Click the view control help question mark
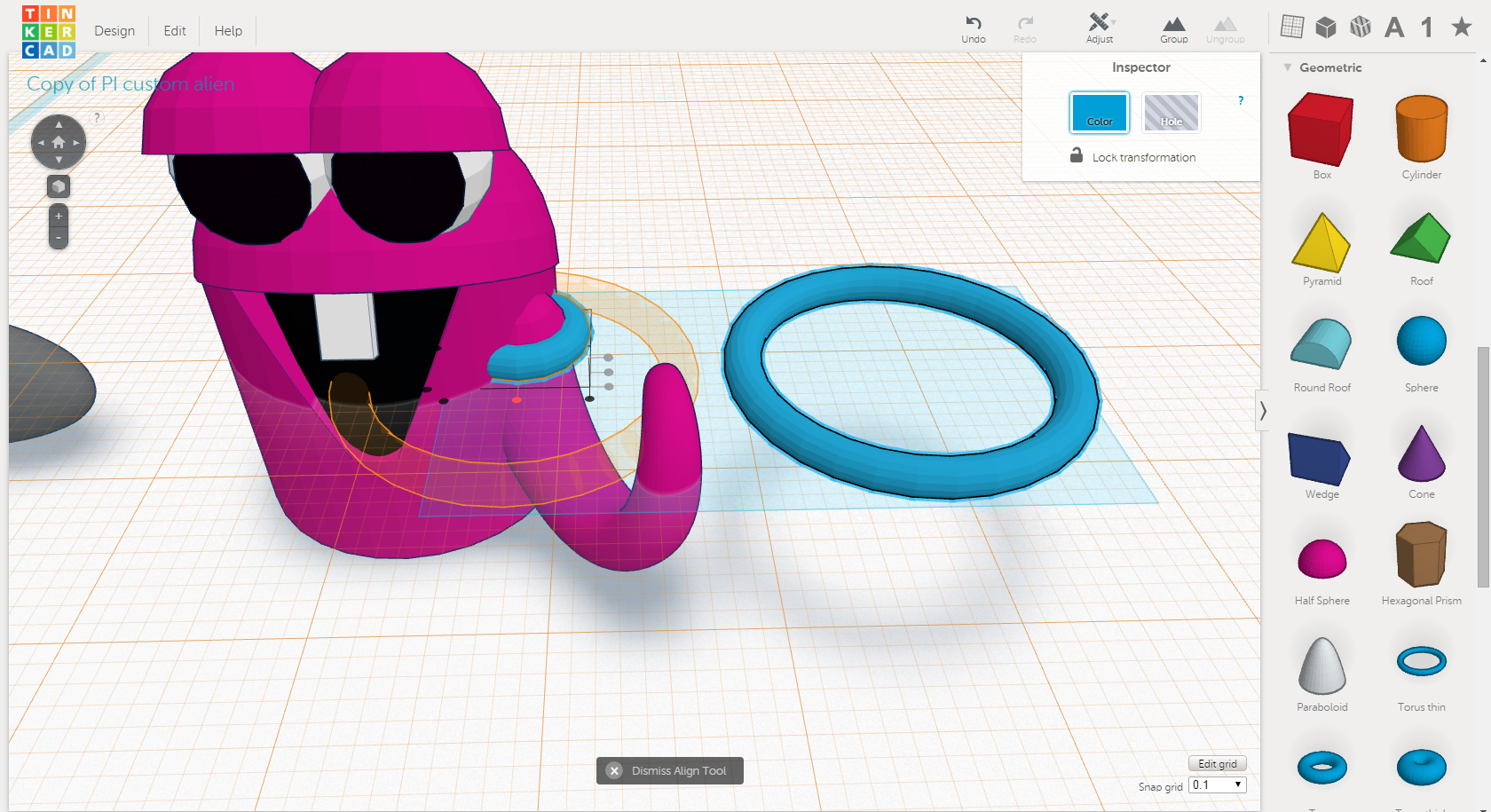This screenshot has height=812, width=1491. click(97, 117)
